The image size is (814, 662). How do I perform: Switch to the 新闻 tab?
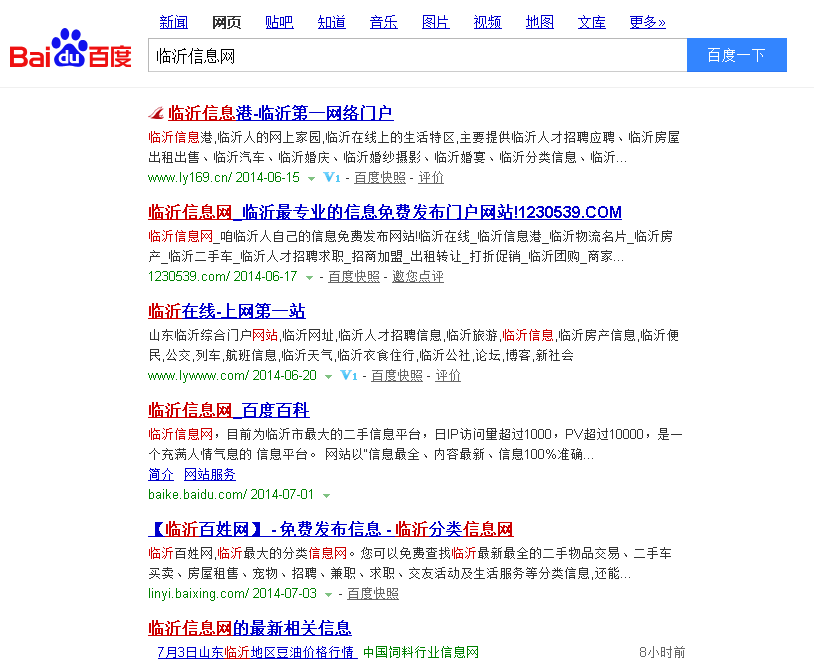click(x=173, y=22)
